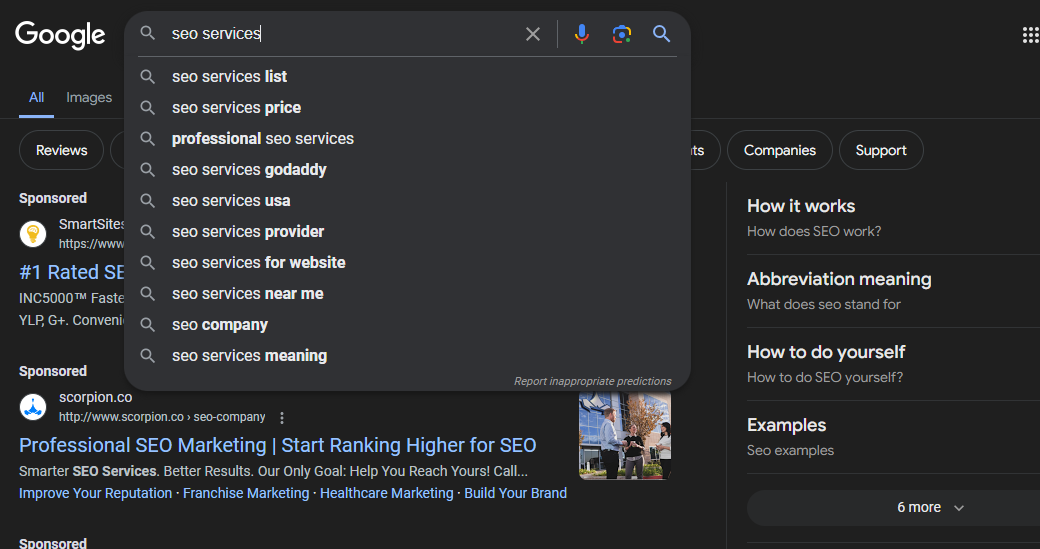
Task: Click the scorpion ad thumbnail photo
Action: coord(625,435)
